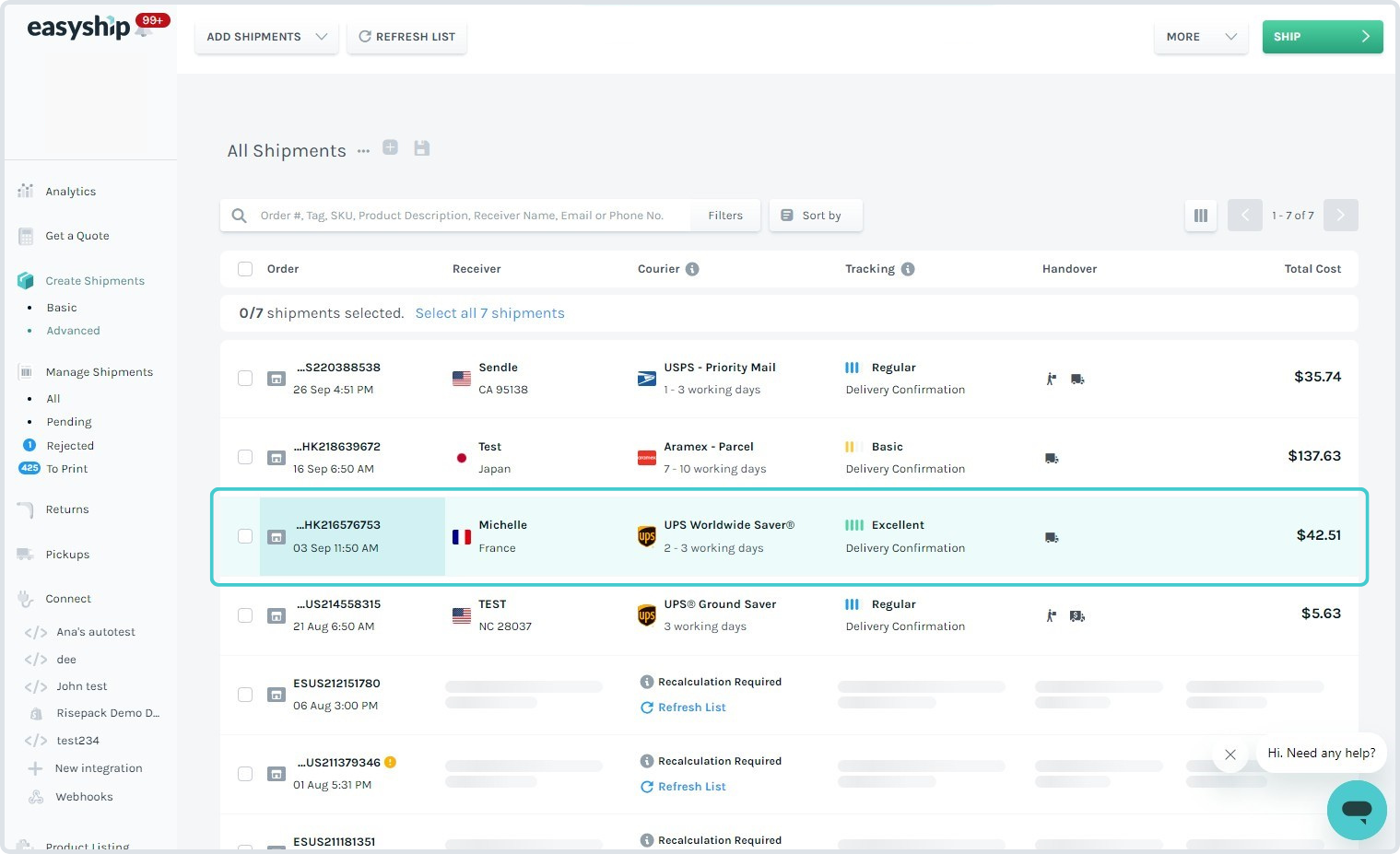1400x854 pixels.
Task: Click the store icon for order S220388538
Action: point(276,379)
